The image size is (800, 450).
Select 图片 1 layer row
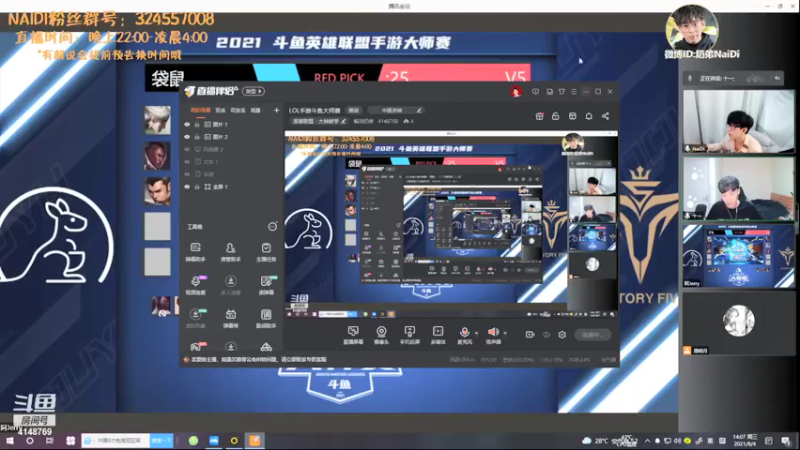point(231,124)
